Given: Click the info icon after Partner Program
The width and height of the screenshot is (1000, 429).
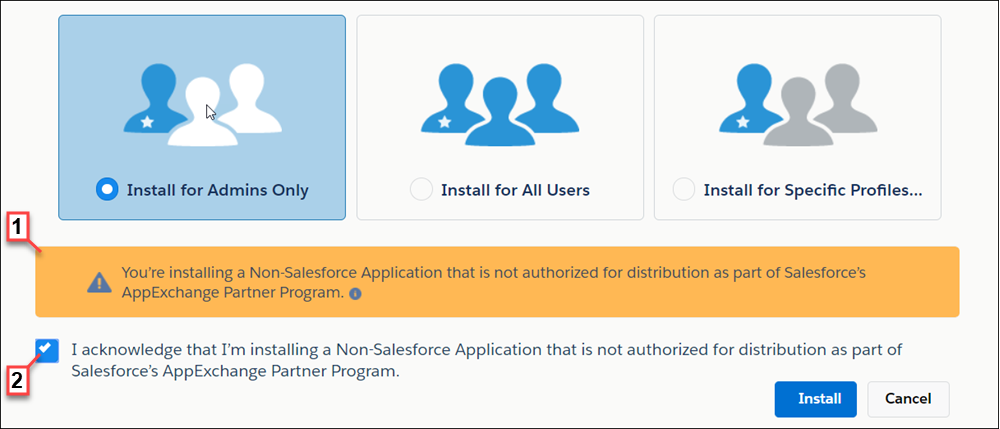Looking at the screenshot, I should pyautogui.click(x=356, y=295).
